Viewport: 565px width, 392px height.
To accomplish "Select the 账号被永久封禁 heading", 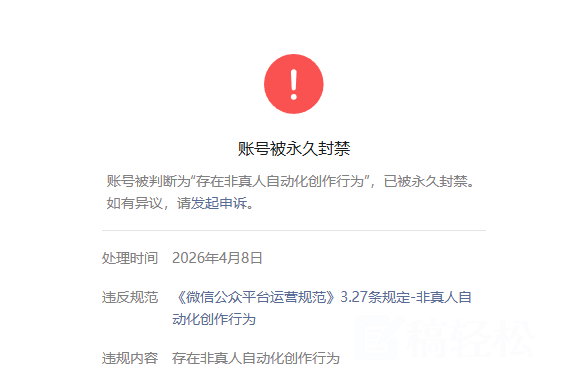I will point(294,148).
